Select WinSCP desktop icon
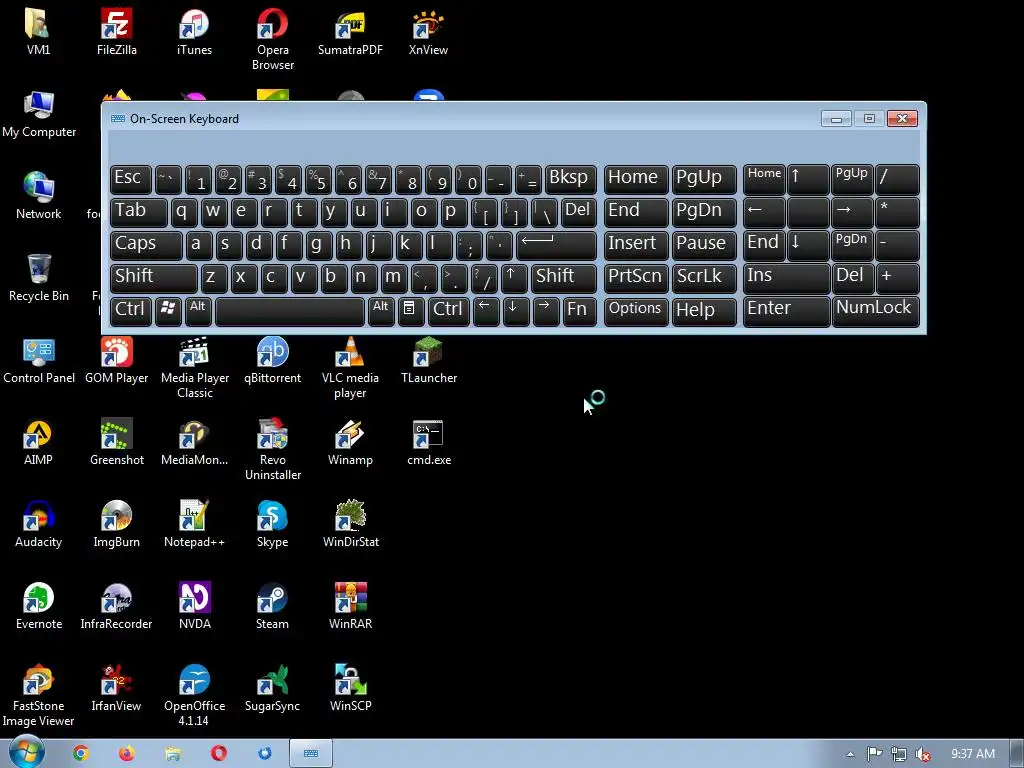This screenshot has height=768, width=1024. pos(350,688)
